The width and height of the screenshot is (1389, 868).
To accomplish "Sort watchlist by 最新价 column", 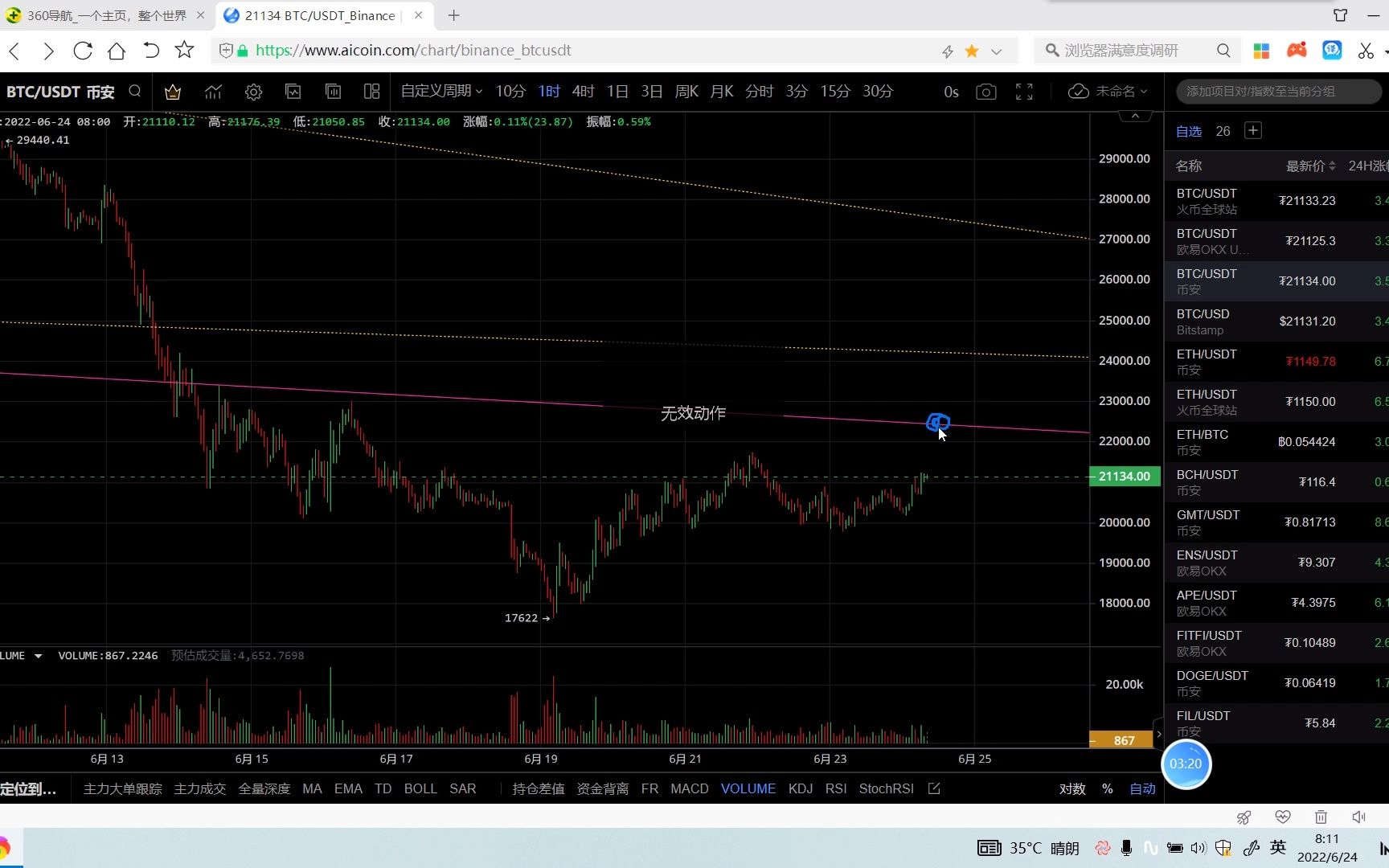I will pyautogui.click(x=1310, y=166).
